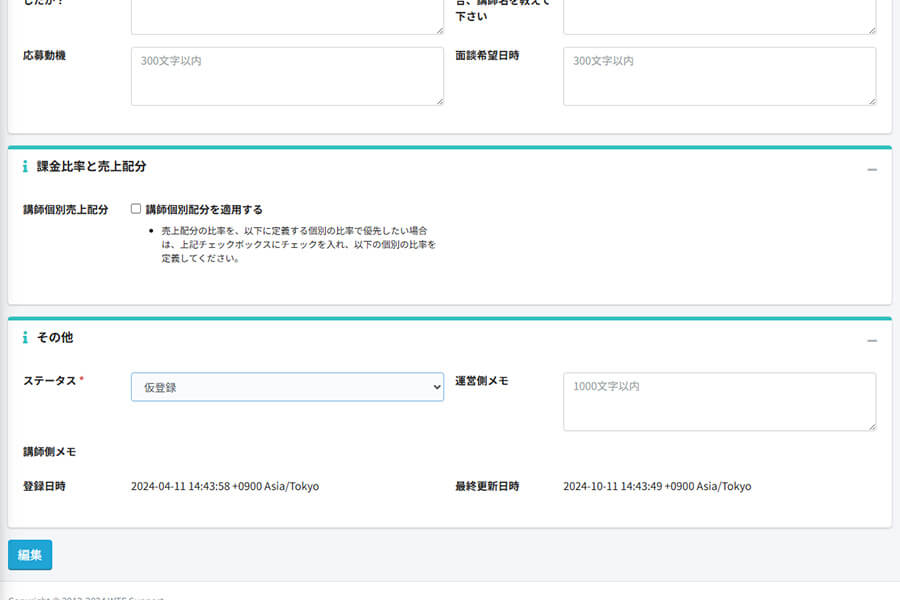Open the ステータス dropdown showing 仮登録
This screenshot has height=600, width=900.
287,387
